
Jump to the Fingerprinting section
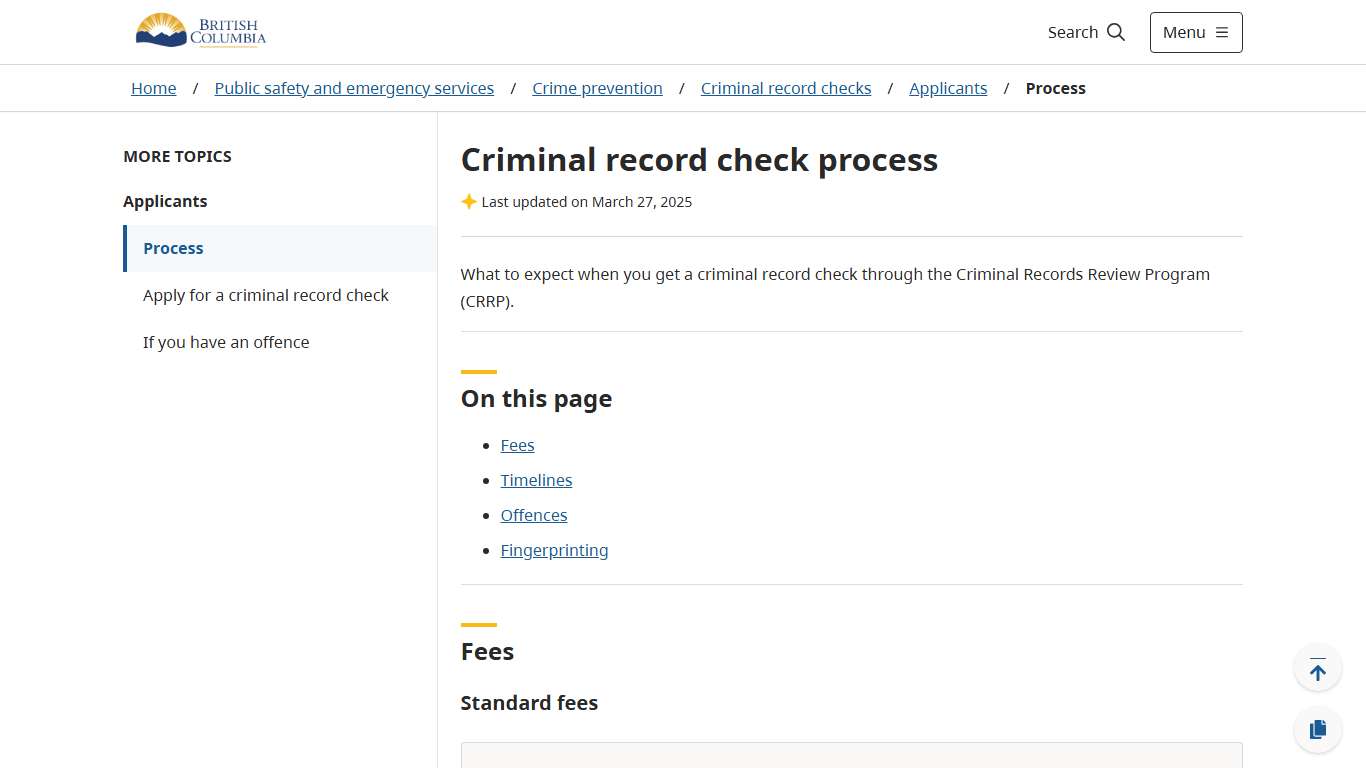[x=554, y=550]
